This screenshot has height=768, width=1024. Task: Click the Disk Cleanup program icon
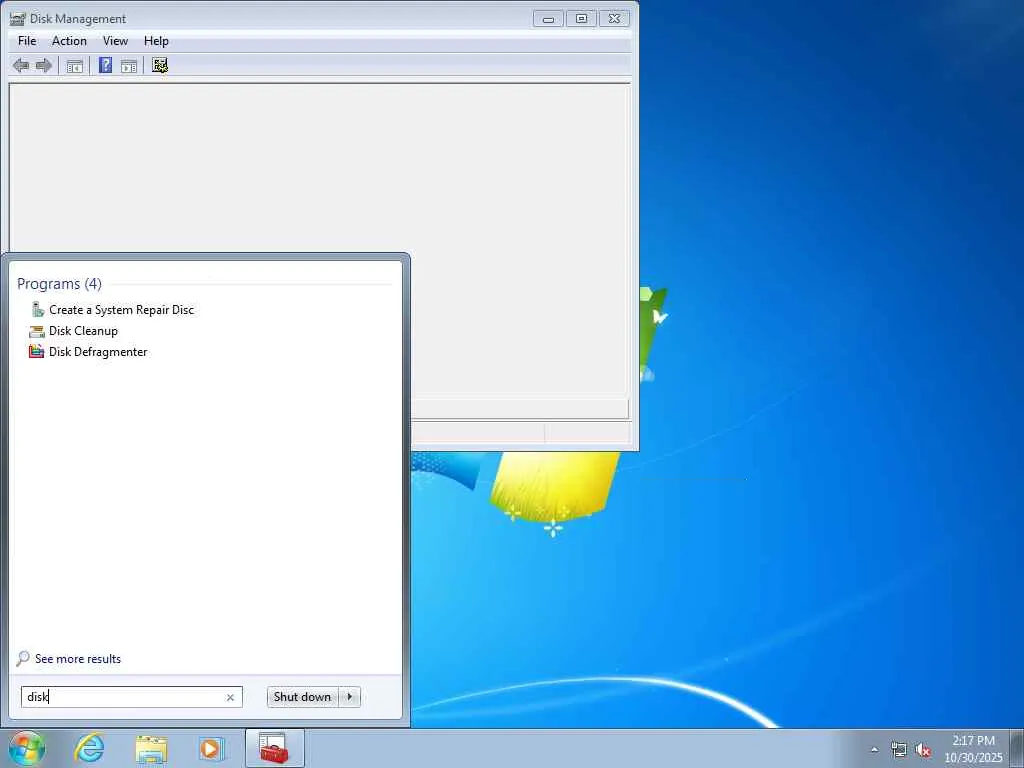[x=37, y=331]
